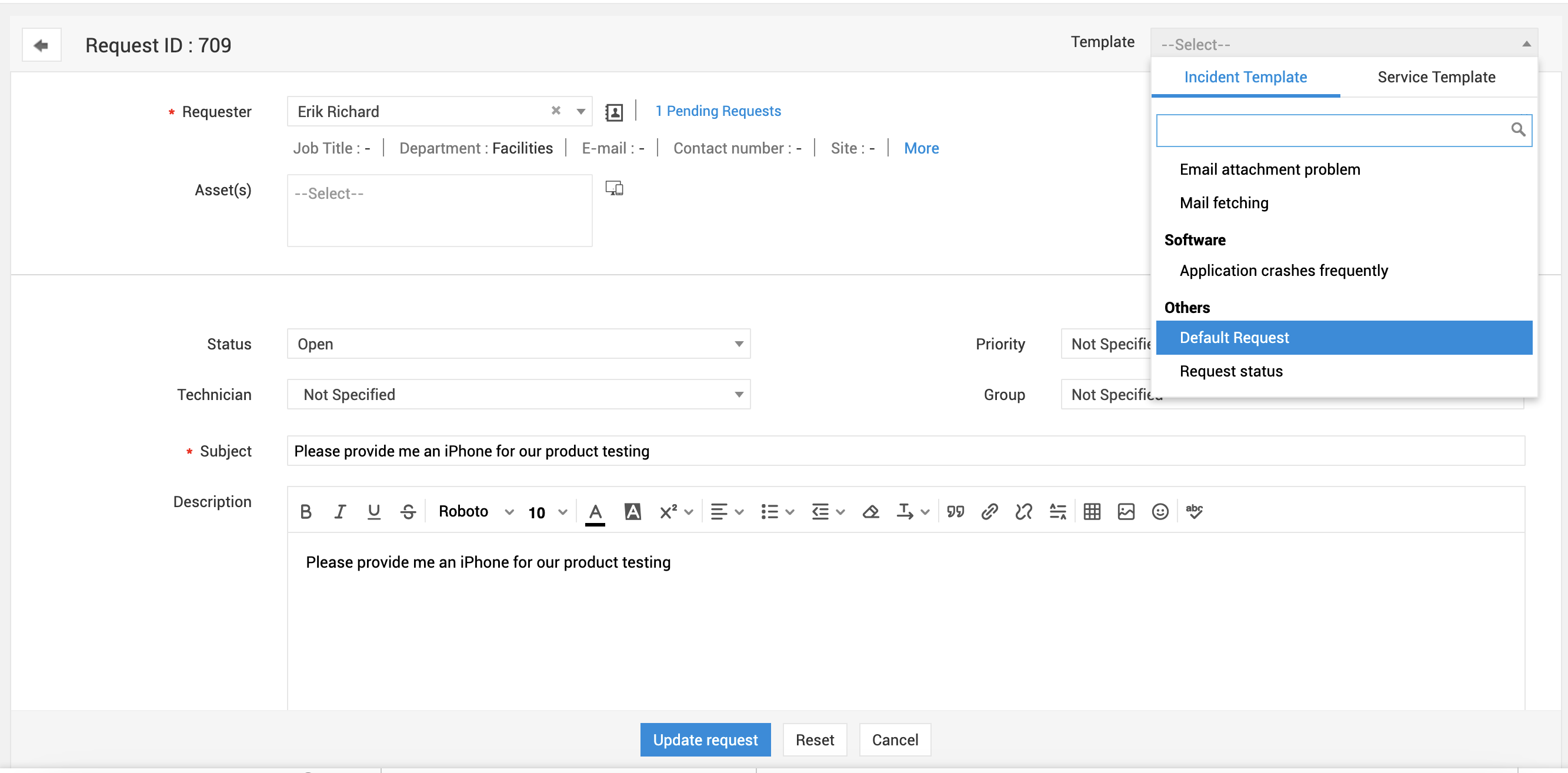1568x773 pixels.
Task: Choose the Default Request template
Action: 1344,338
